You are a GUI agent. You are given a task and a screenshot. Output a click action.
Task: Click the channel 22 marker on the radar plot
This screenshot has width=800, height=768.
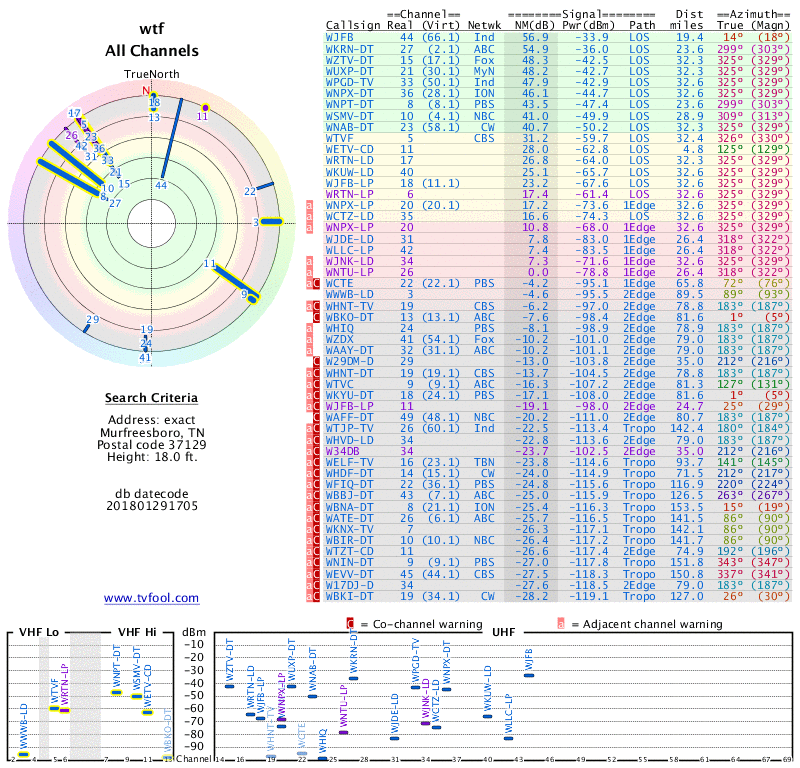[x=265, y=186]
